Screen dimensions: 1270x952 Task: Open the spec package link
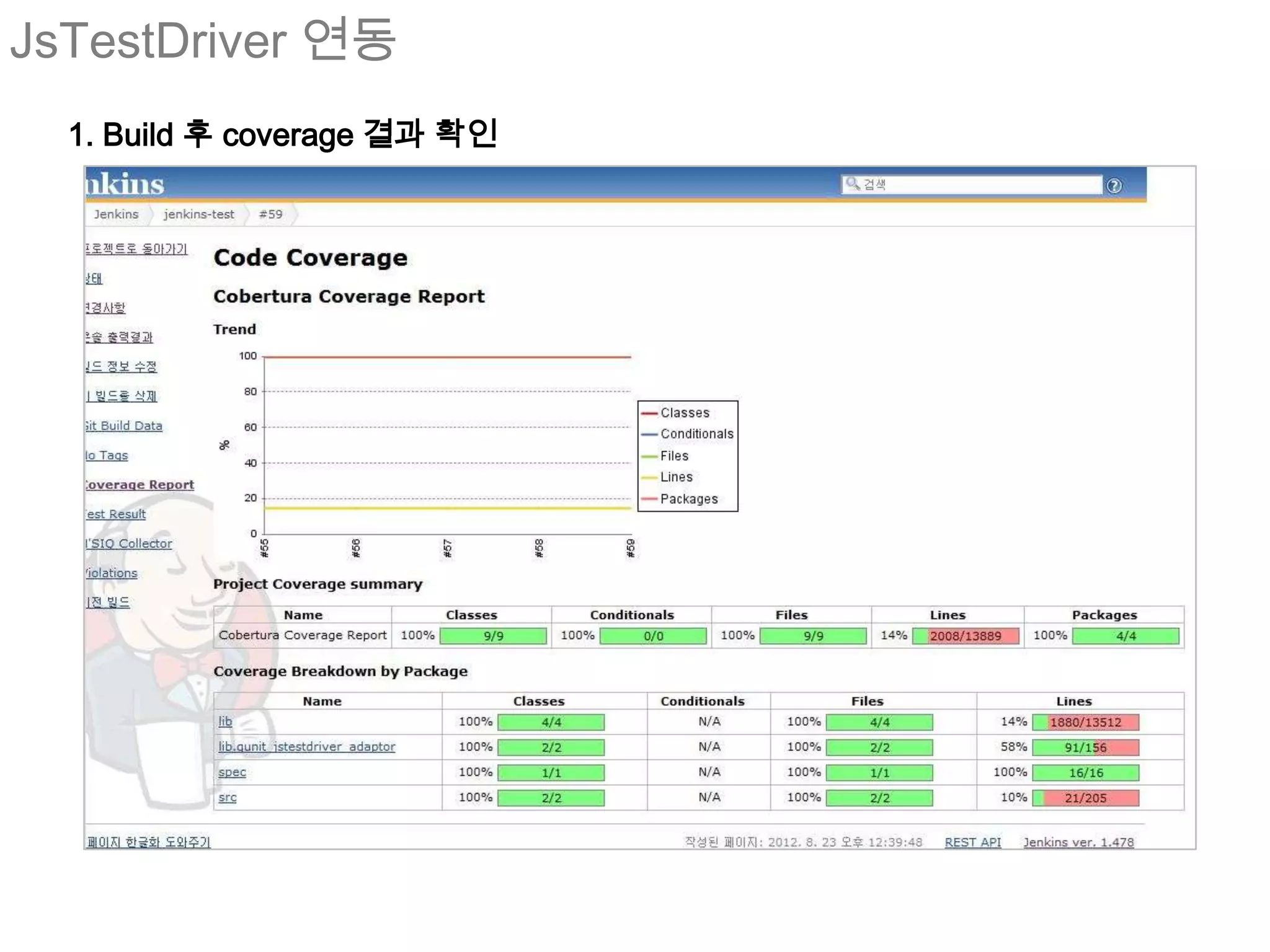pos(232,772)
